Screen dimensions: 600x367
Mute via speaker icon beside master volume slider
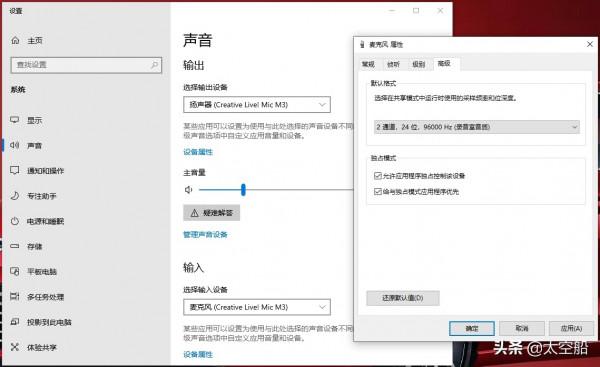coord(188,190)
